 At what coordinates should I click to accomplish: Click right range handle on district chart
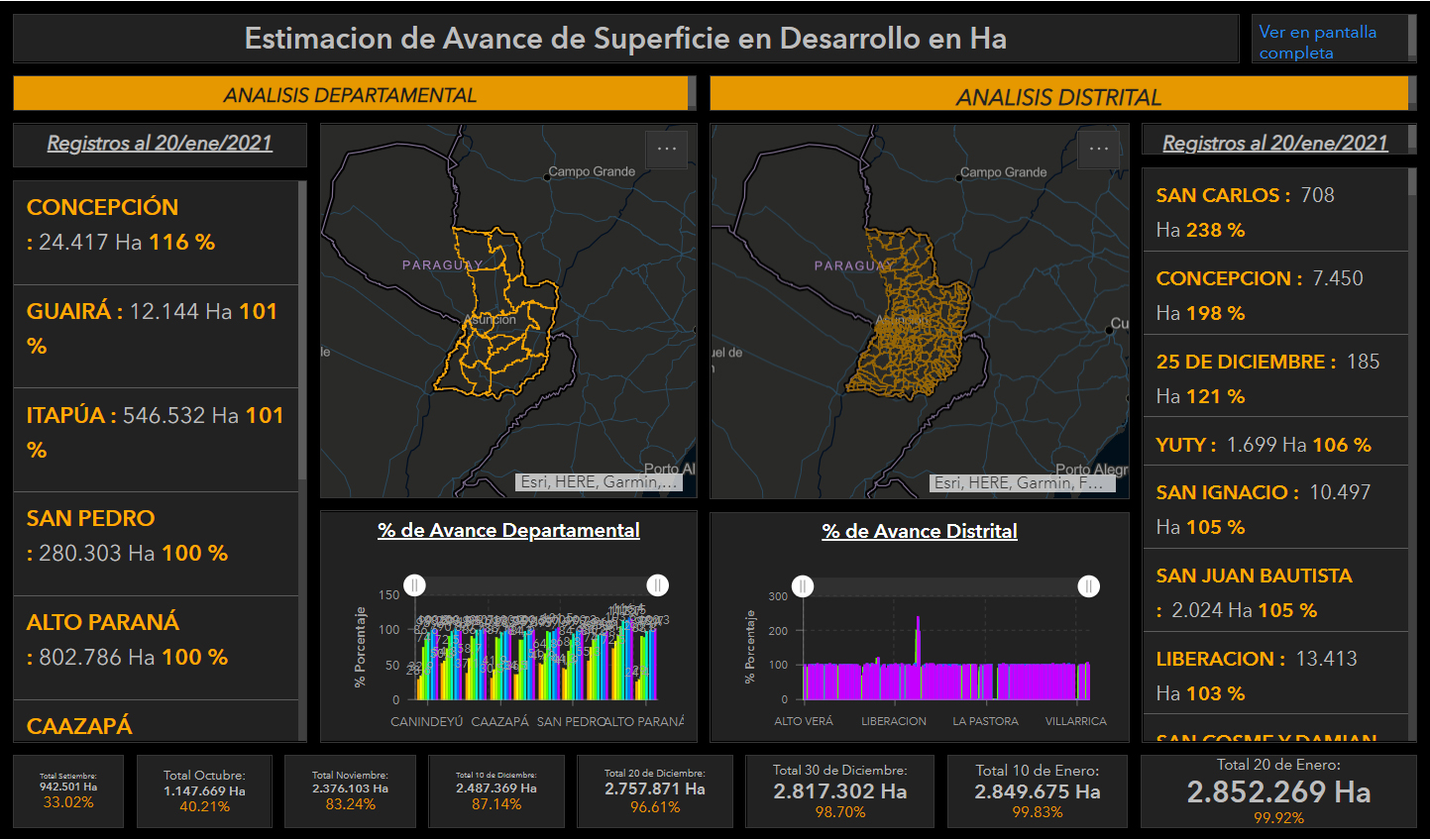[1088, 586]
